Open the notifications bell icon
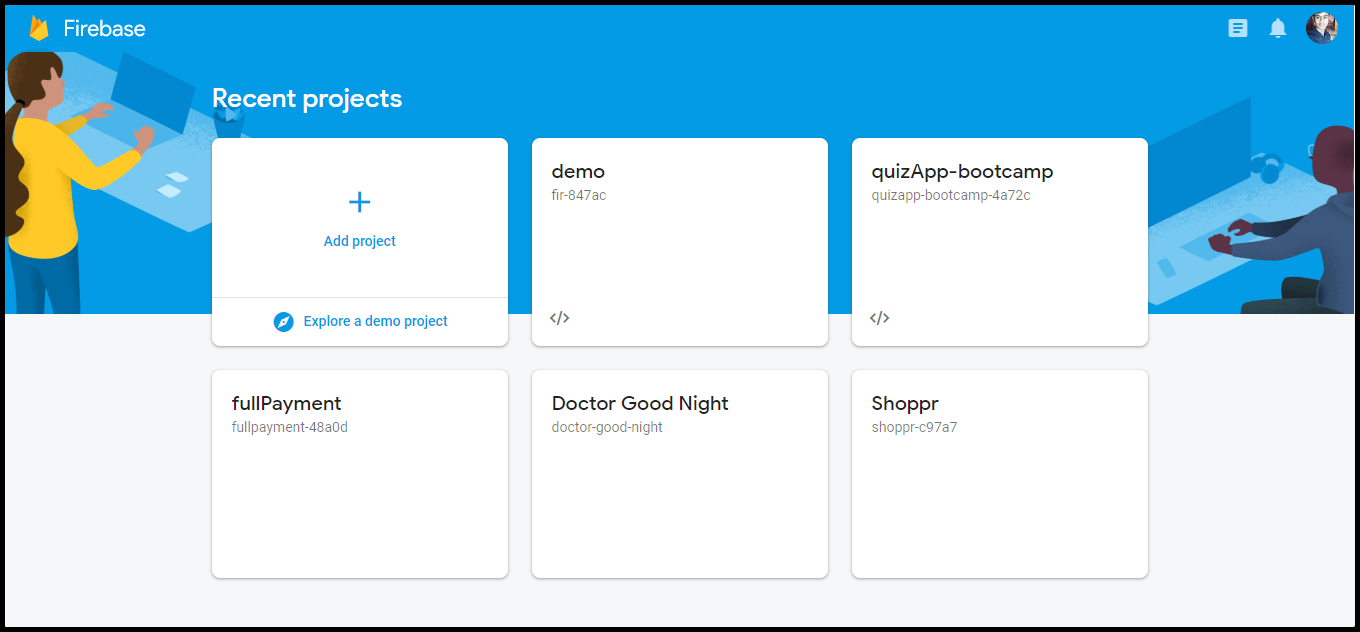This screenshot has height=632, width=1360. click(x=1278, y=28)
